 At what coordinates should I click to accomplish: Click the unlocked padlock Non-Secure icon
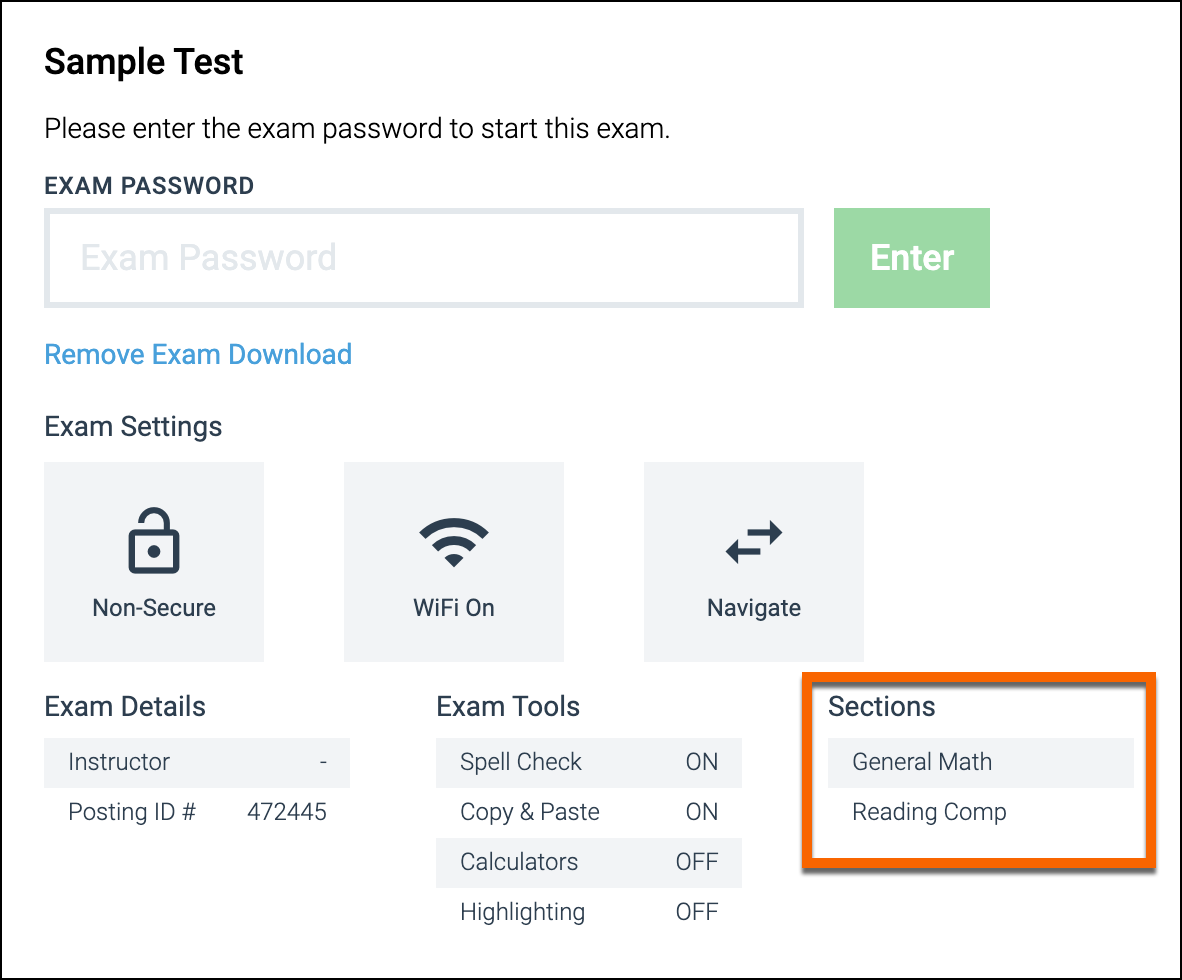point(154,541)
